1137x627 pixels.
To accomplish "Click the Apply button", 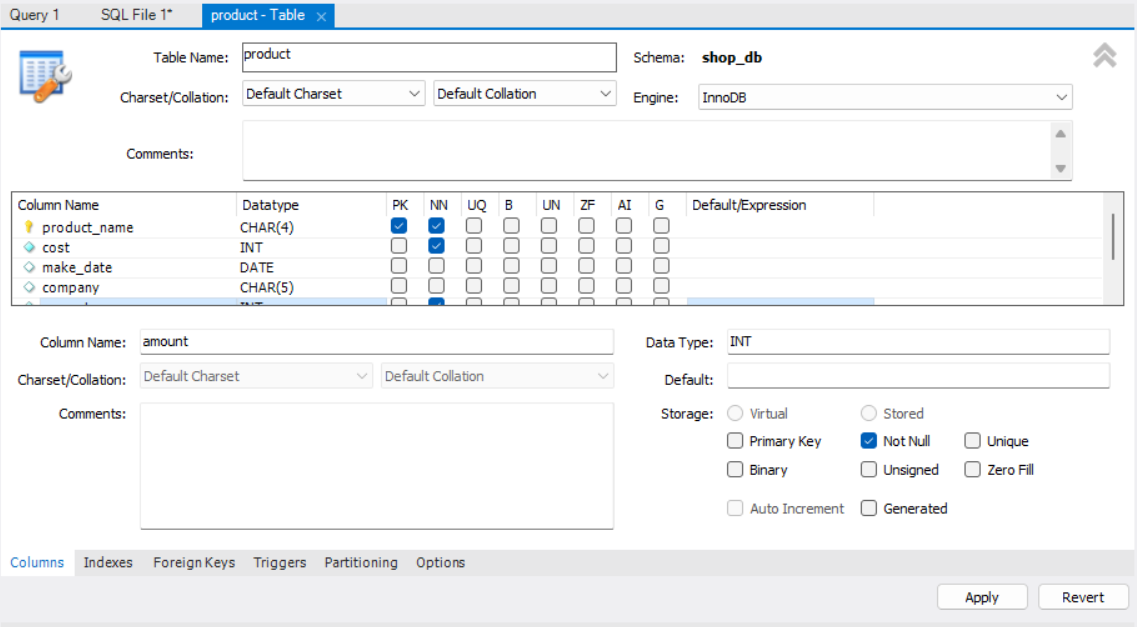I will coord(982,597).
